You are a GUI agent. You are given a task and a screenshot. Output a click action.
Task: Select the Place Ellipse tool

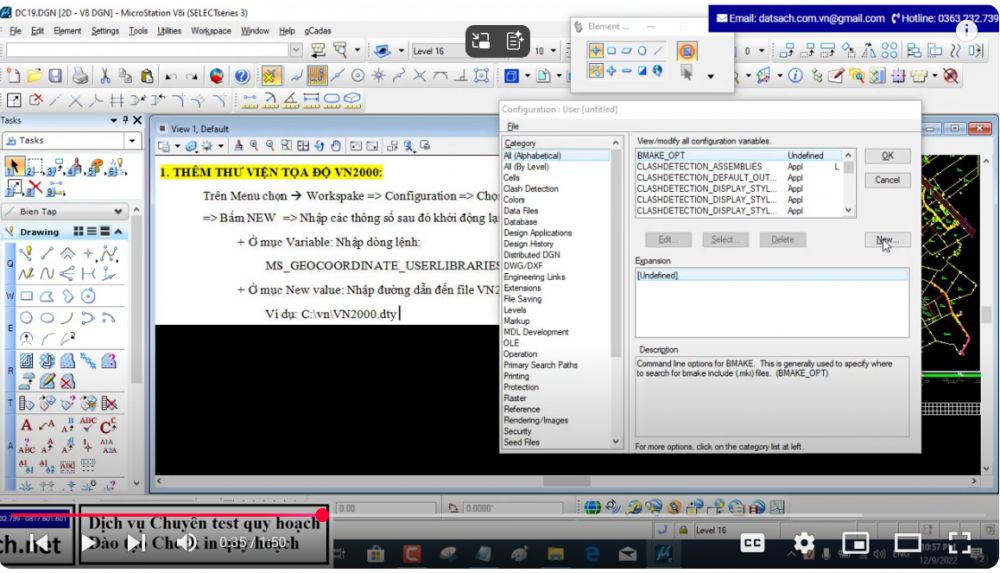(47, 317)
